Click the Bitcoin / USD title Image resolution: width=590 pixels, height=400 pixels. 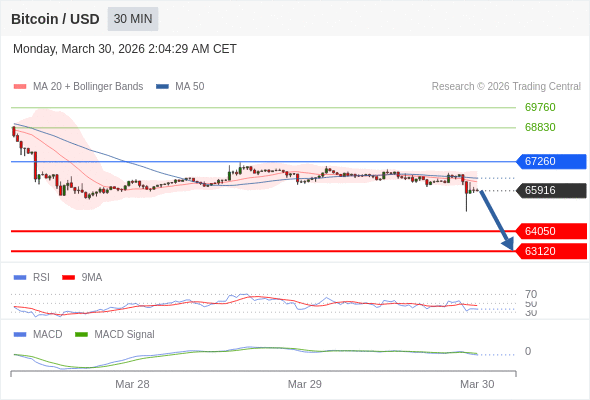[55, 19]
